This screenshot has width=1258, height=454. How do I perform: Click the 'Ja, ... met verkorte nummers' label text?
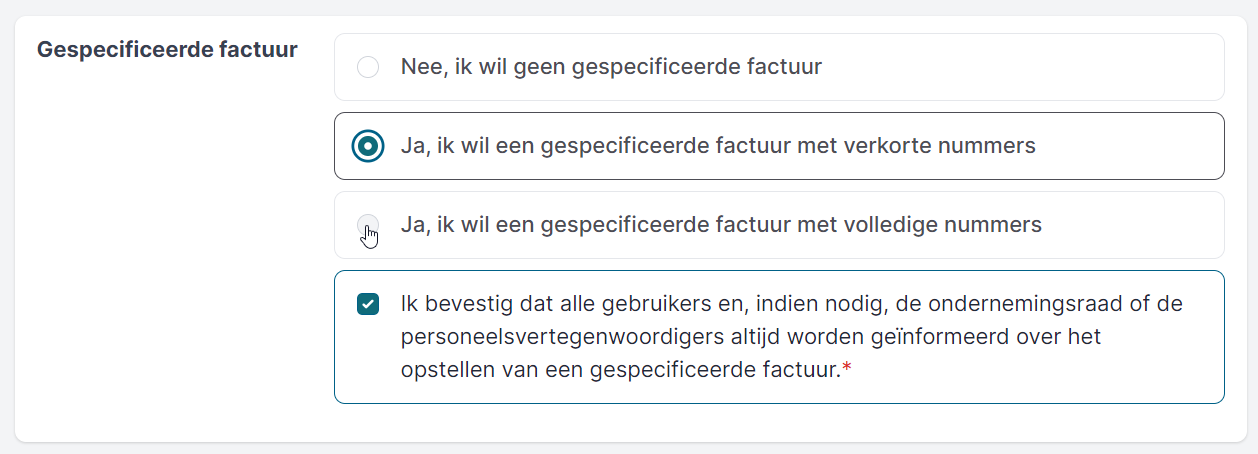(717, 146)
